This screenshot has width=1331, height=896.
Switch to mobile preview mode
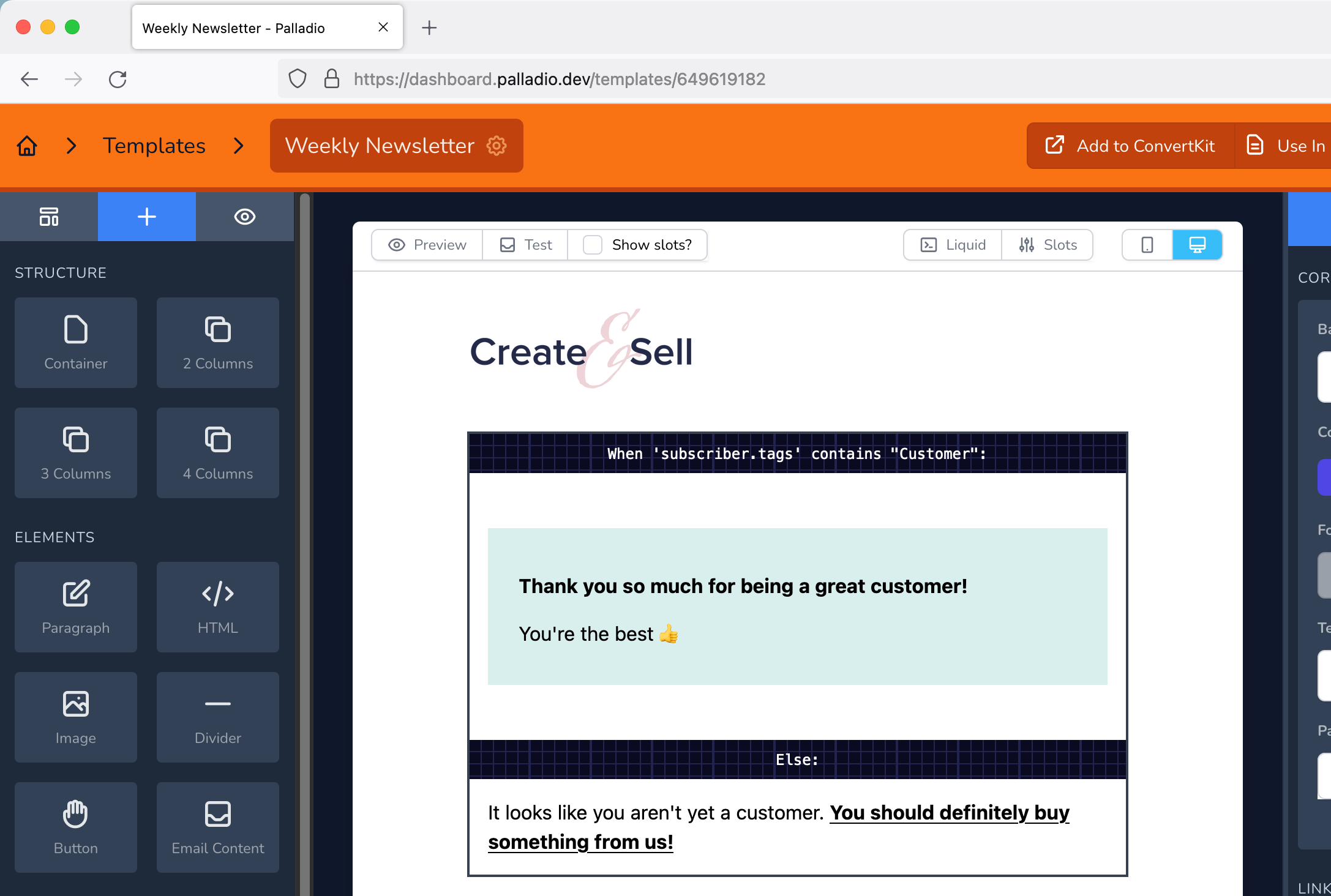pos(1147,245)
